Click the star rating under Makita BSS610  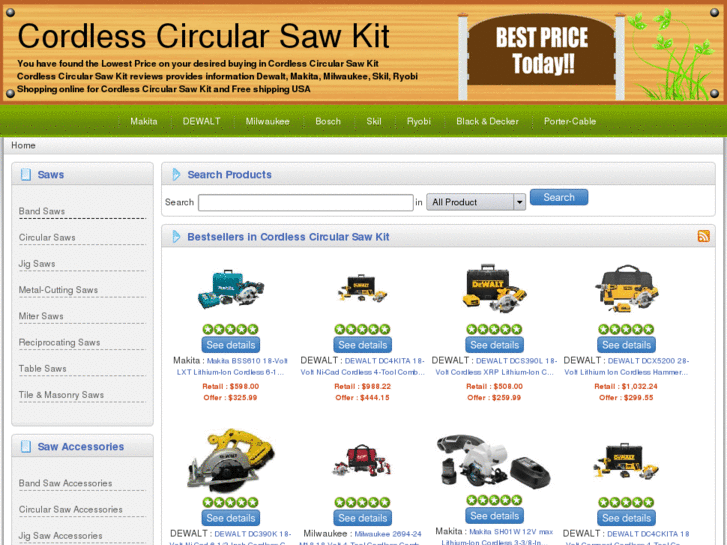pos(230,329)
